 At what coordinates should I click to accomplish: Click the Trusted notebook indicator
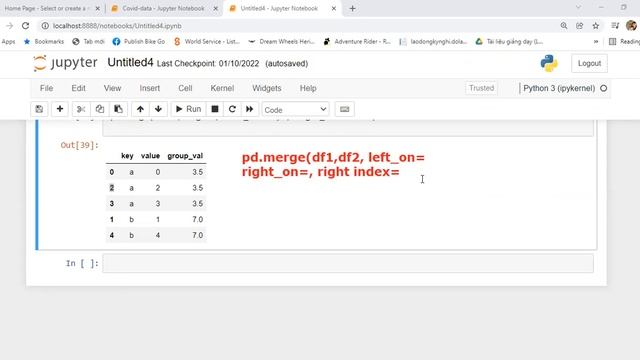click(481, 88)
